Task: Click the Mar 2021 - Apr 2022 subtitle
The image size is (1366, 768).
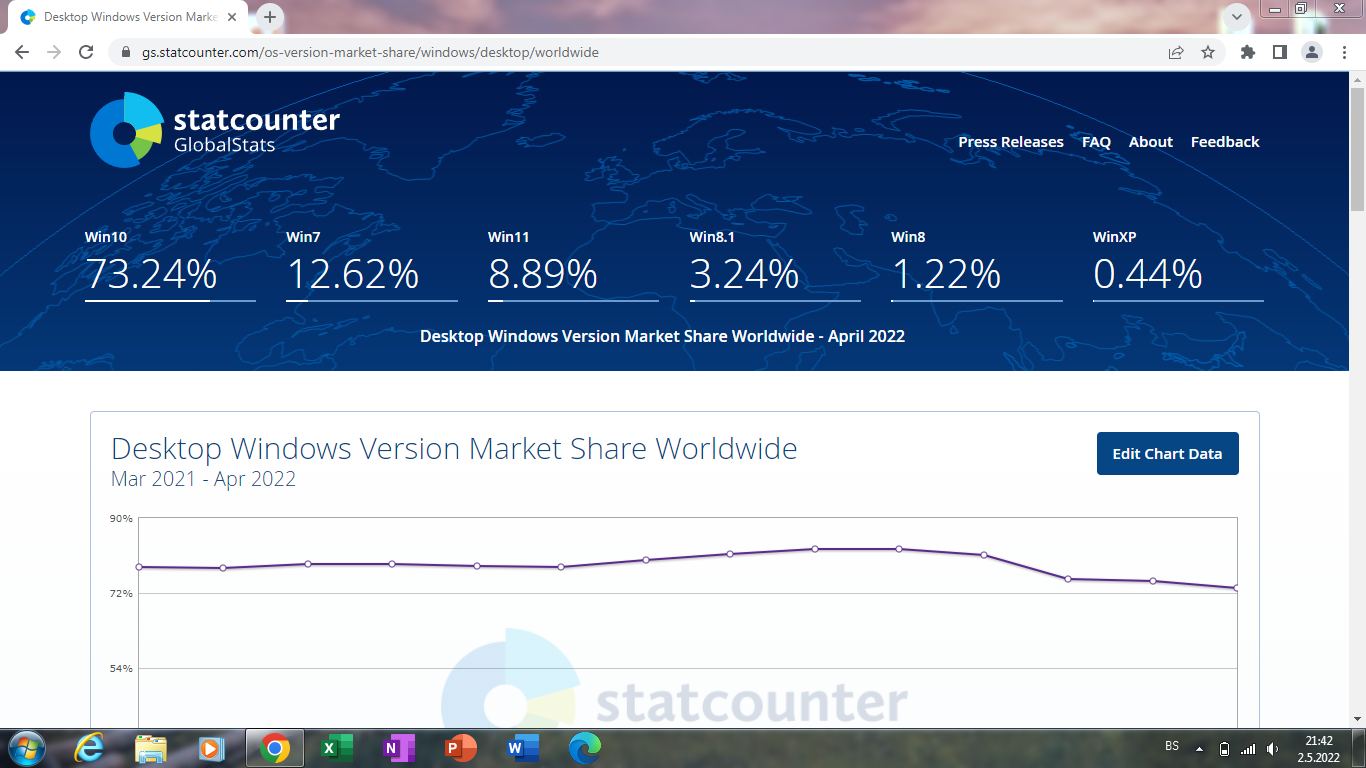Action: [x=203, y=479]
